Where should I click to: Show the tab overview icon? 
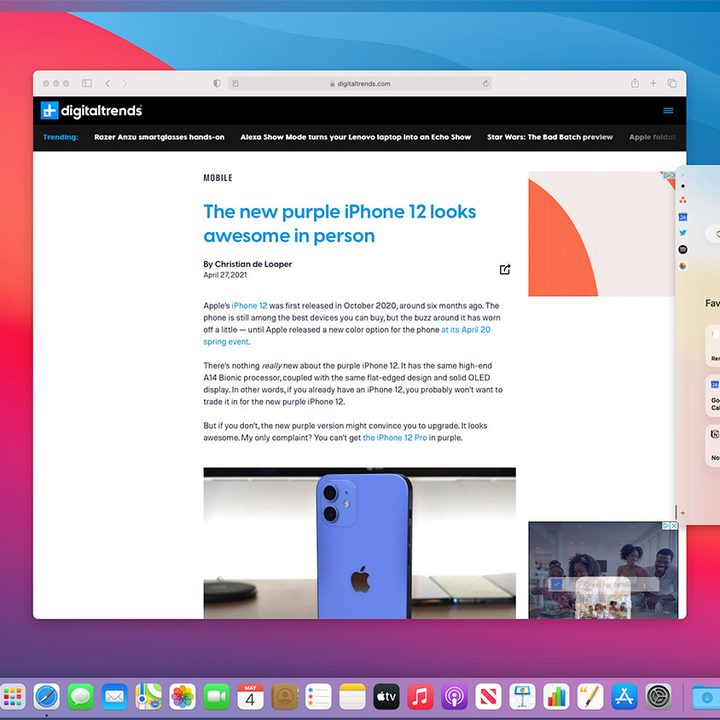coord(672,83)
